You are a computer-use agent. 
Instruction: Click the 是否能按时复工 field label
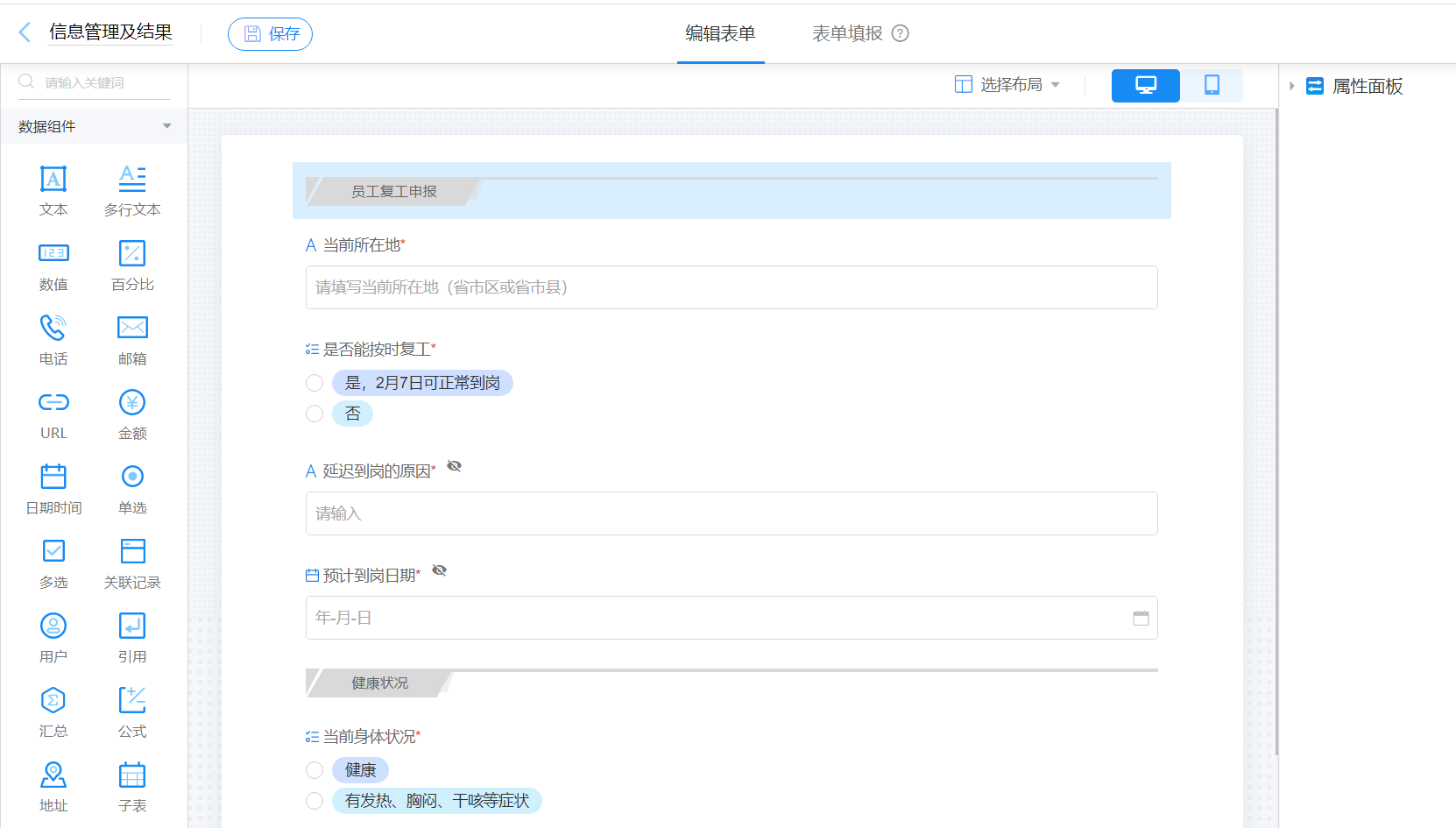(377, 350)
